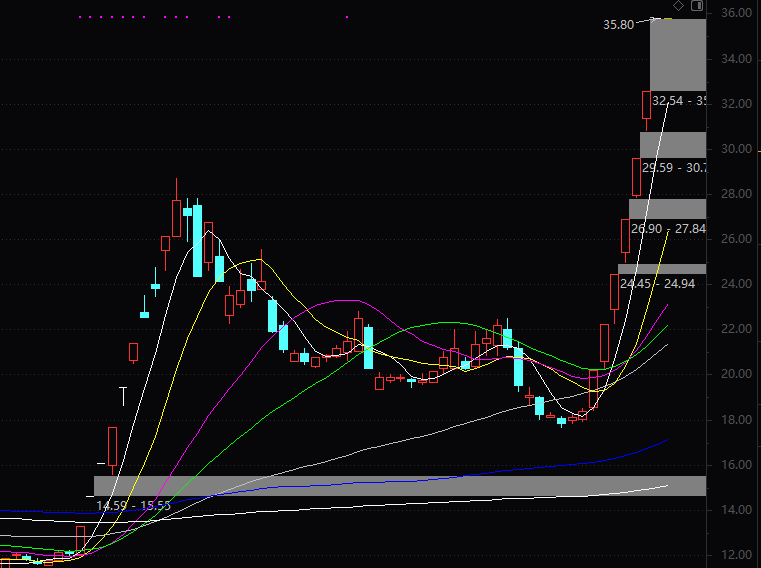The width and height of the screenshot is (761, 568).
Task: Click the 16.00 price axis label
Action: pyautogui.click(x=736, y=465)
